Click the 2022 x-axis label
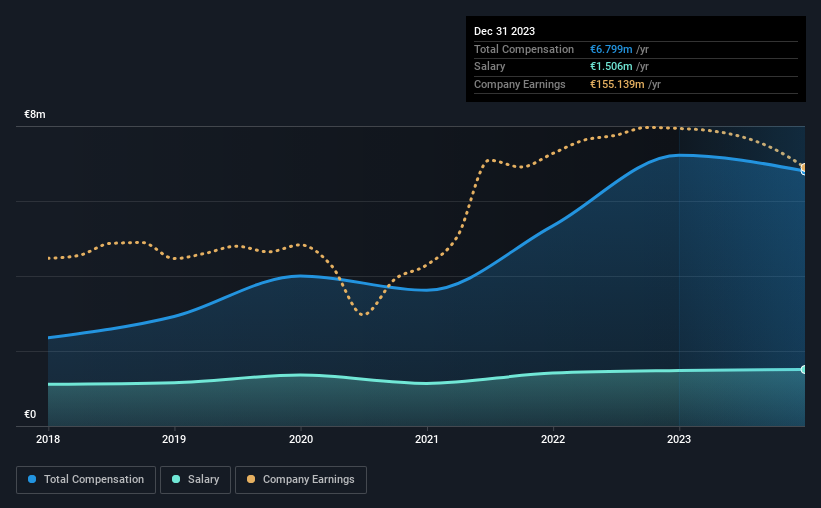This screenshot has width=821, height=508. point(553,439)
